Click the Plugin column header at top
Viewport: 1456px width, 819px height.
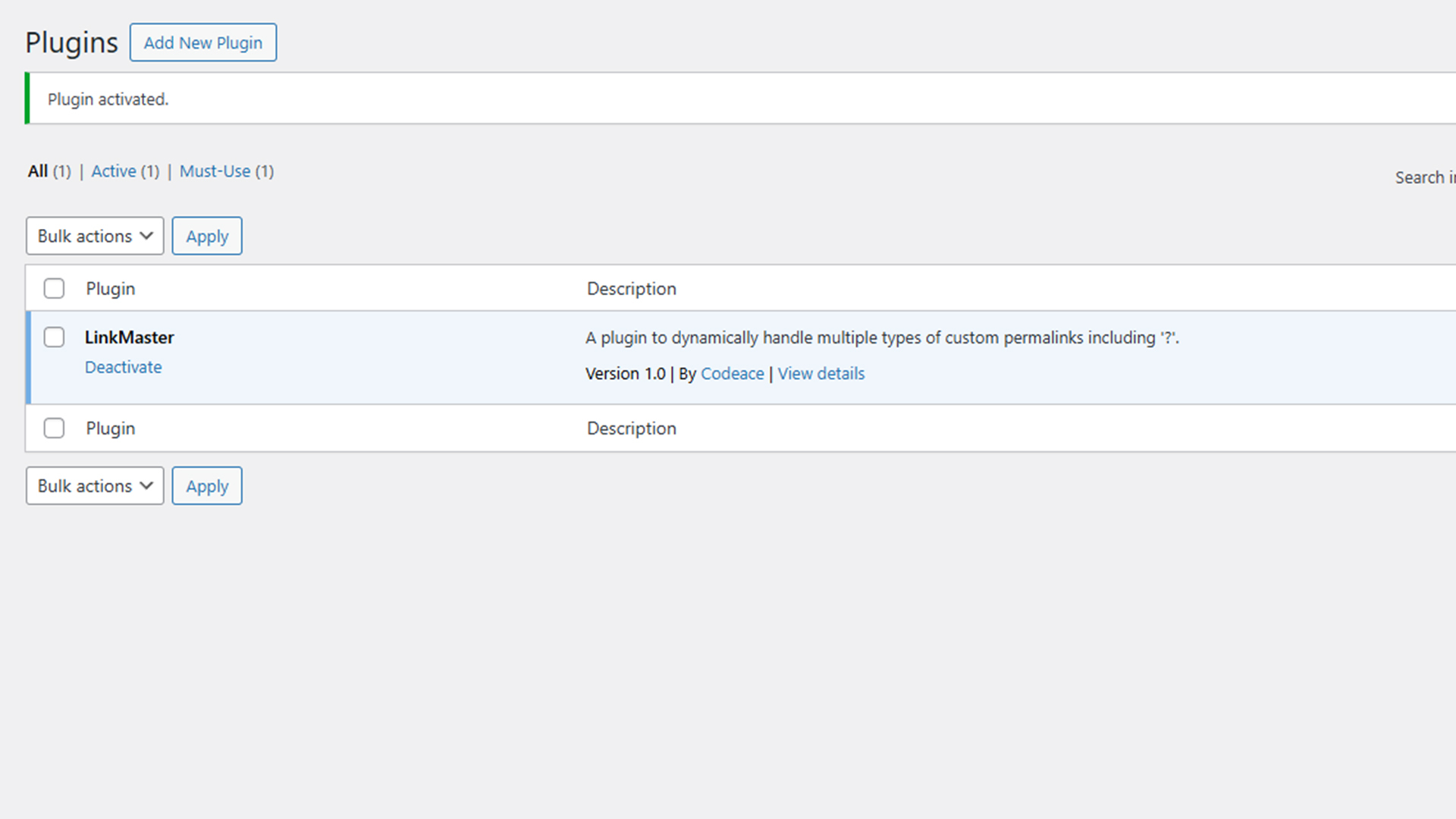[111, 289]
